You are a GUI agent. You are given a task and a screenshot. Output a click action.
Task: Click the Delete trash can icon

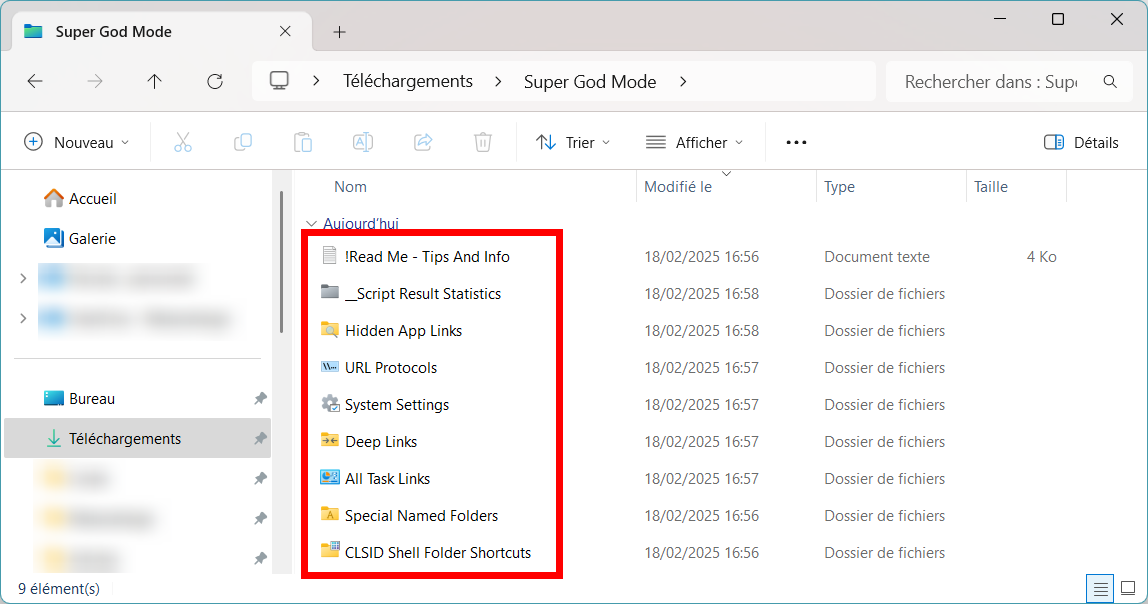[x=482, y=142]
